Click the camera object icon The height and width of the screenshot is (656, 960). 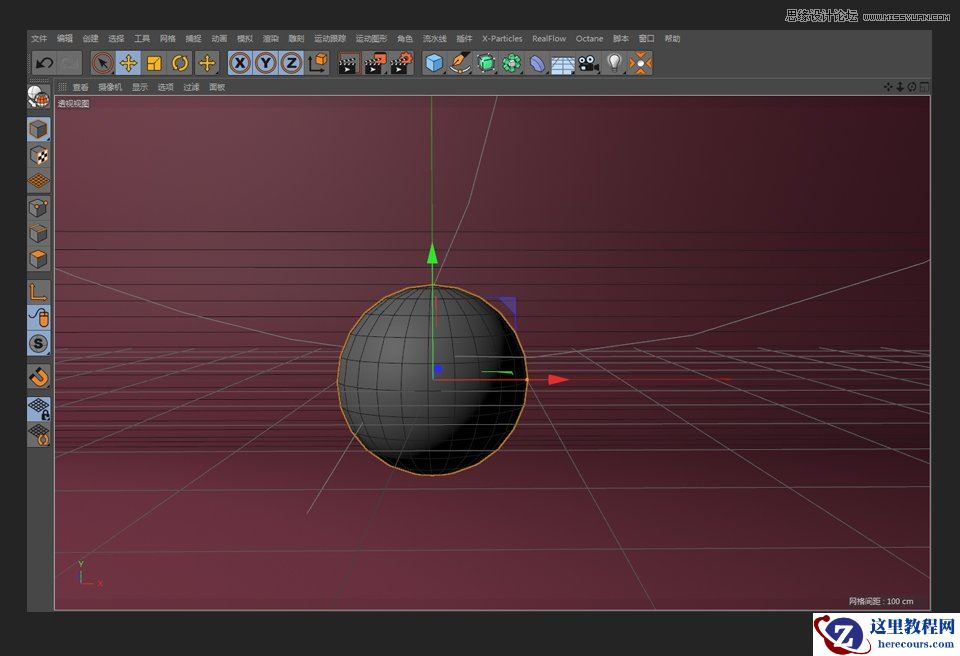click(588, 63)
